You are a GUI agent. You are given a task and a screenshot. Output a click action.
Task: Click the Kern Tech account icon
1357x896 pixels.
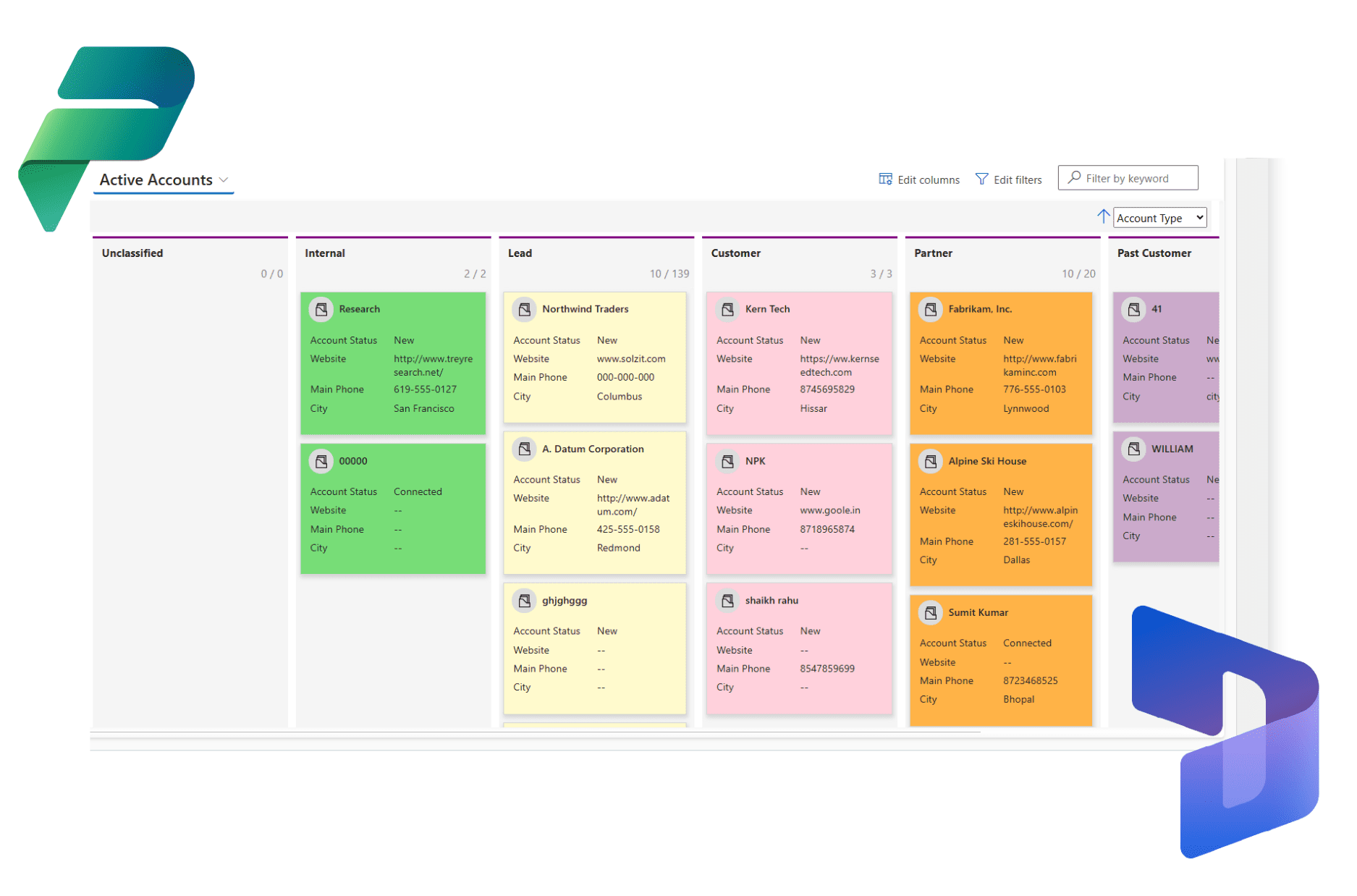click(727, 309)
